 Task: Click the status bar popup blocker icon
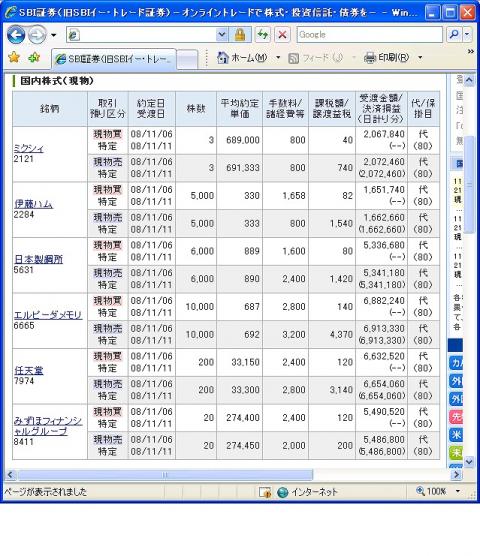pyautogui.click(x=265, y=492)
